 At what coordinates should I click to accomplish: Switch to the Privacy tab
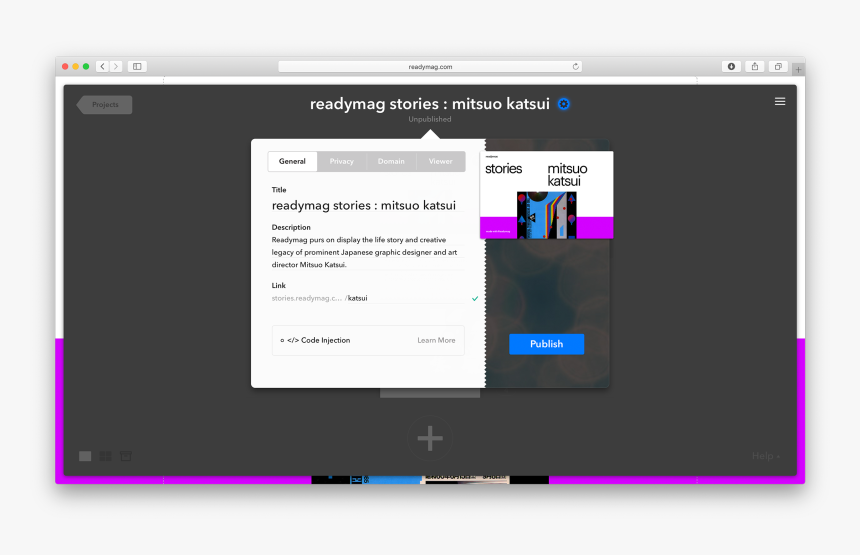pos(342,161)
